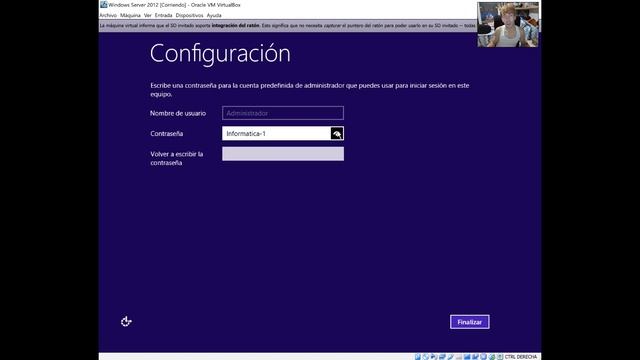Click the VirtualBox window title icon
This screenshot has width=640, height=360.
click(104, 4)
